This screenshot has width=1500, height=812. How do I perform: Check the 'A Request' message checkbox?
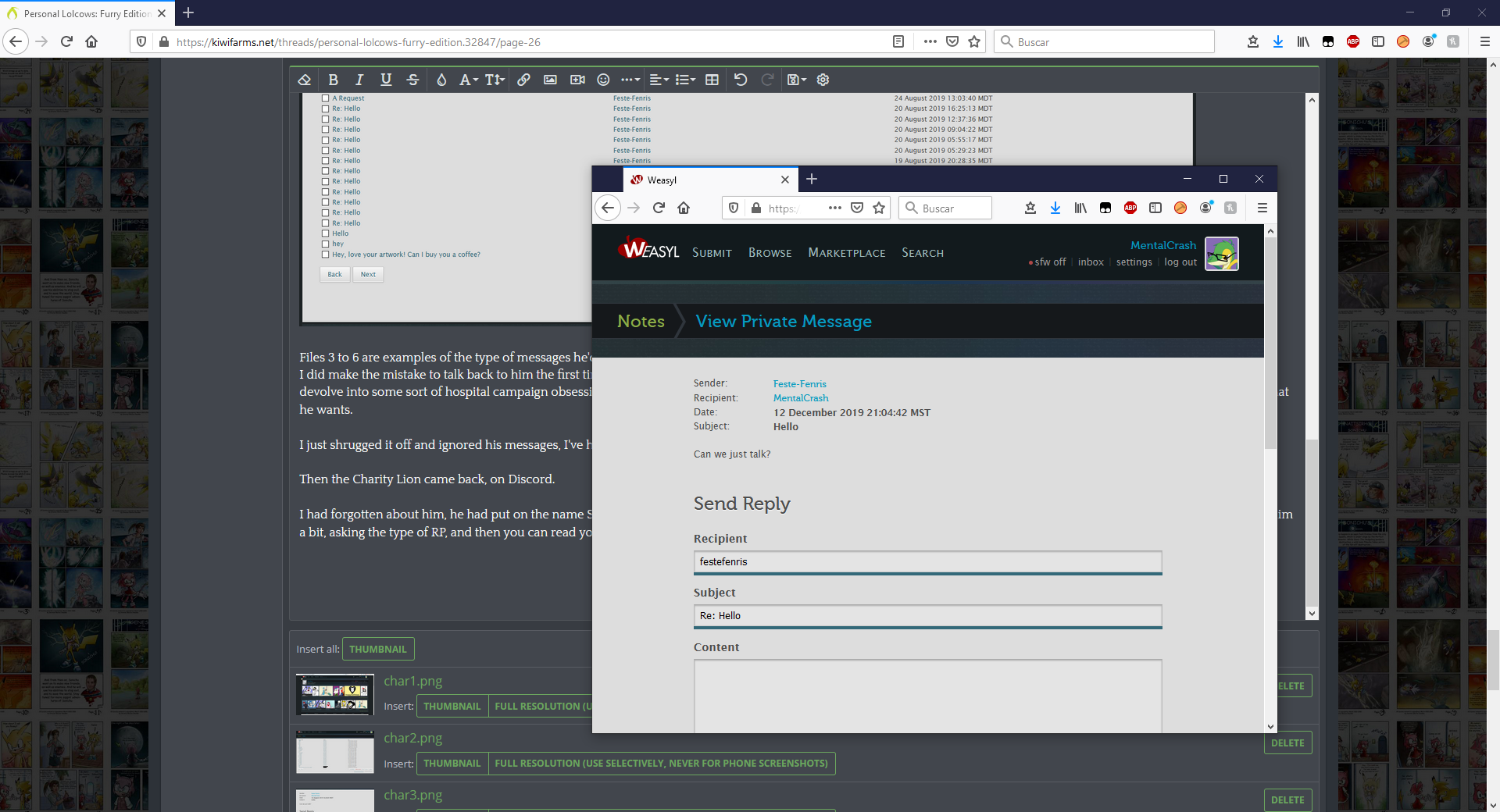(x=325, y=98)
